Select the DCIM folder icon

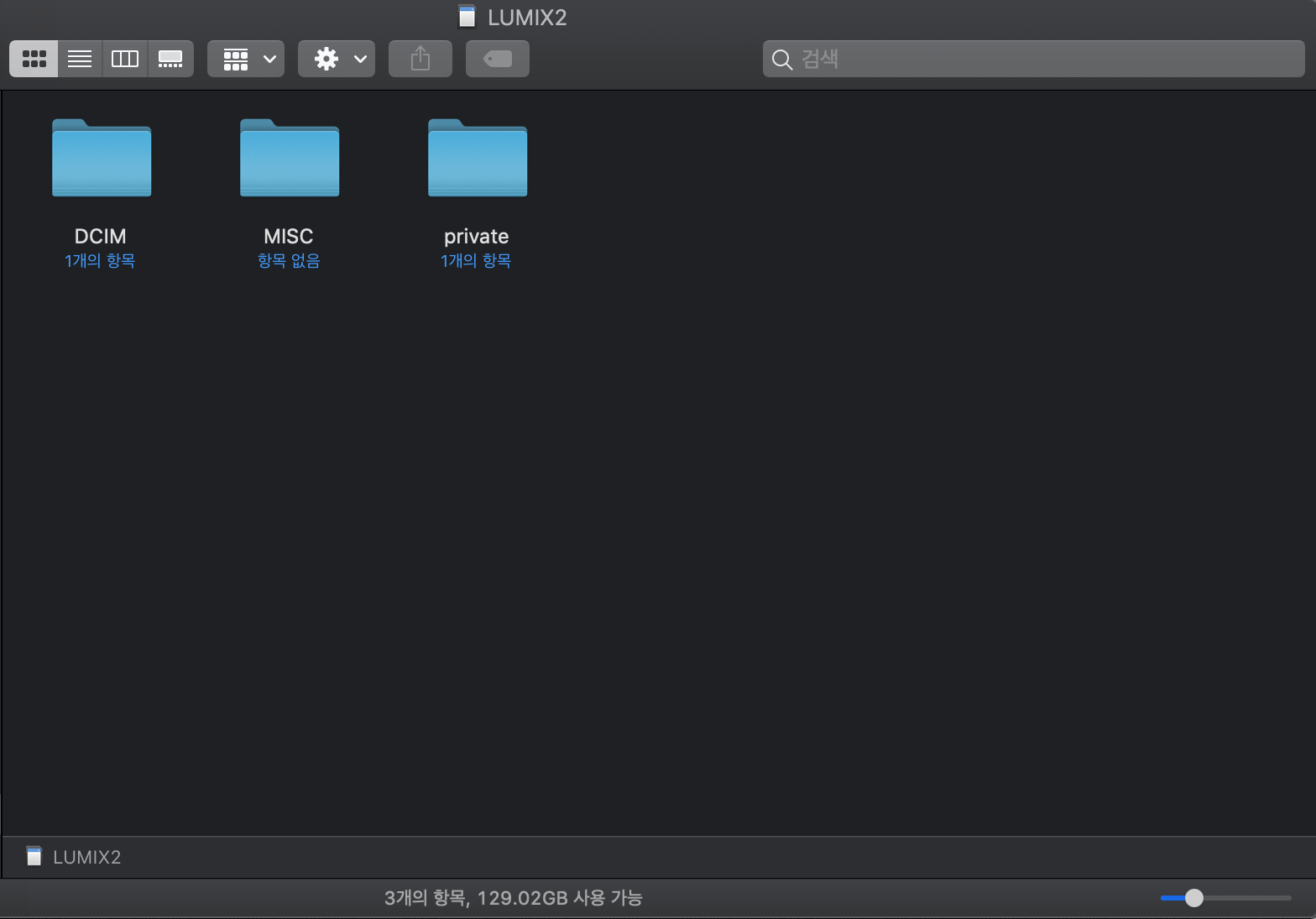[x=102, y=158]
